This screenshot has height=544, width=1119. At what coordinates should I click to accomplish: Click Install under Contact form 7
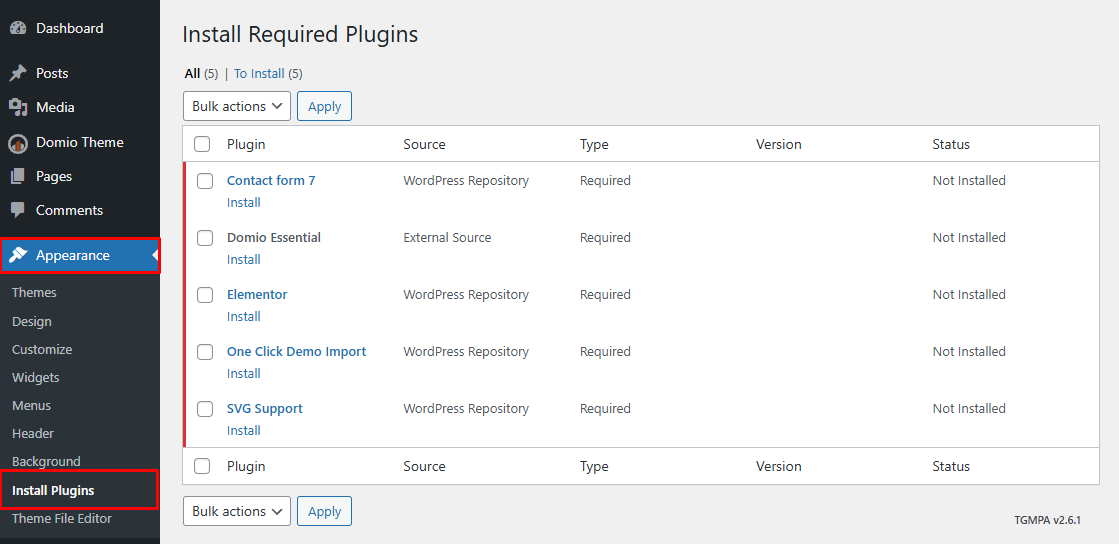pyautogui.click(x=243, y=203)
